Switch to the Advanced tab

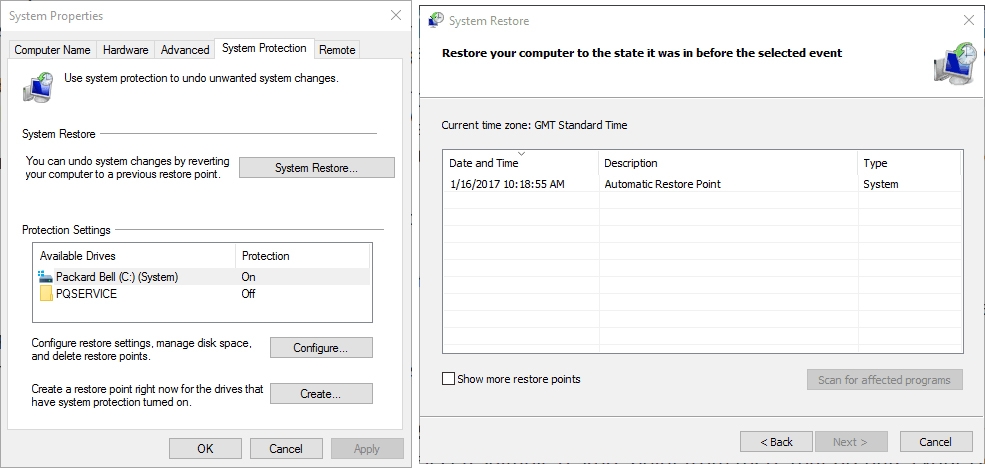click(x=185, y=50)
